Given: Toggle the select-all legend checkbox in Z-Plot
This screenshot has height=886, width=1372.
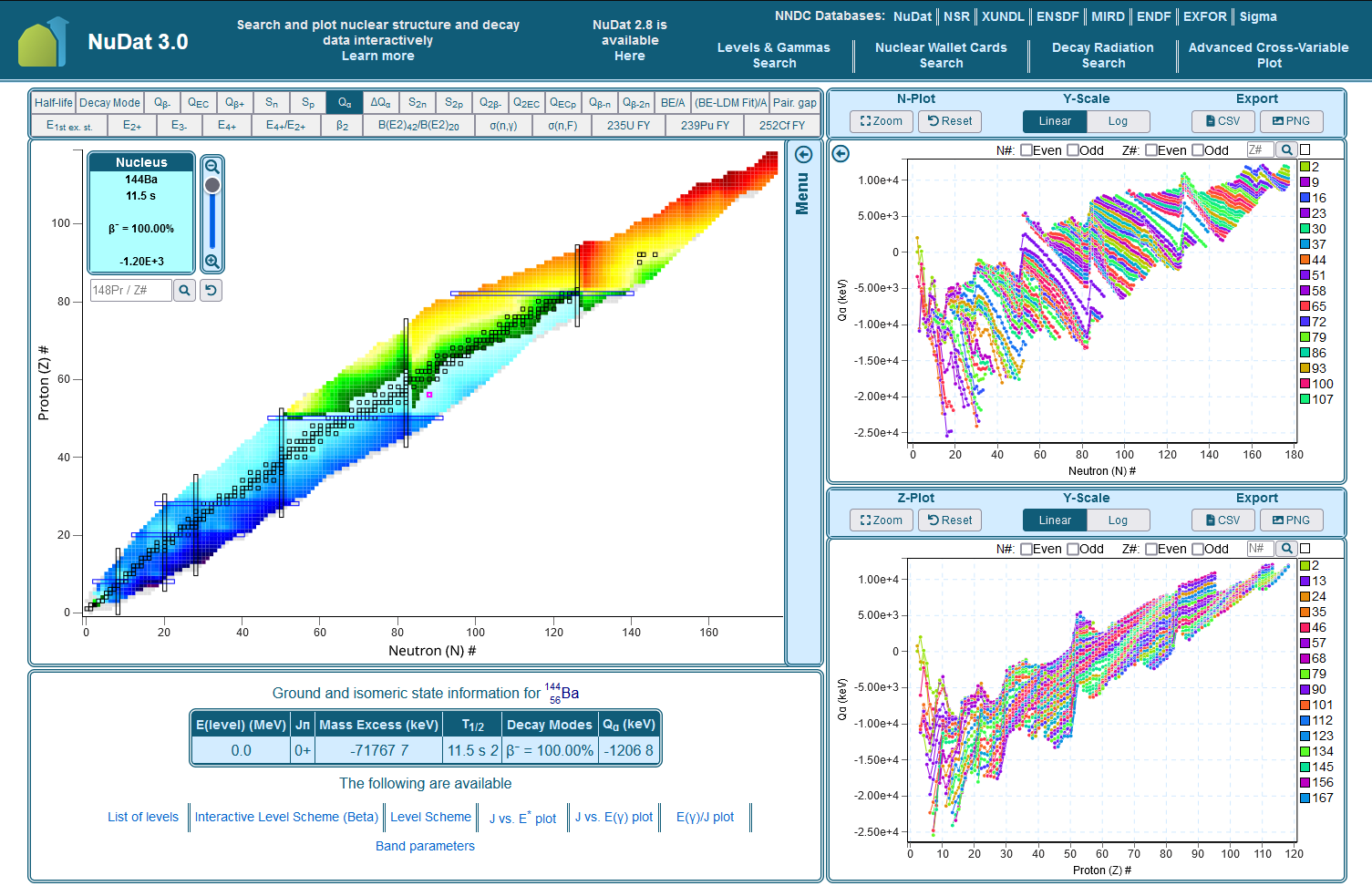Looking at the screenshot, I should (1305, 548).
